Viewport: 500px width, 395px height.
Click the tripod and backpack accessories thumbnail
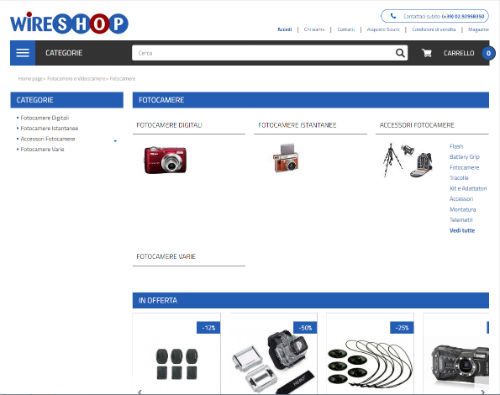[407, 160]
